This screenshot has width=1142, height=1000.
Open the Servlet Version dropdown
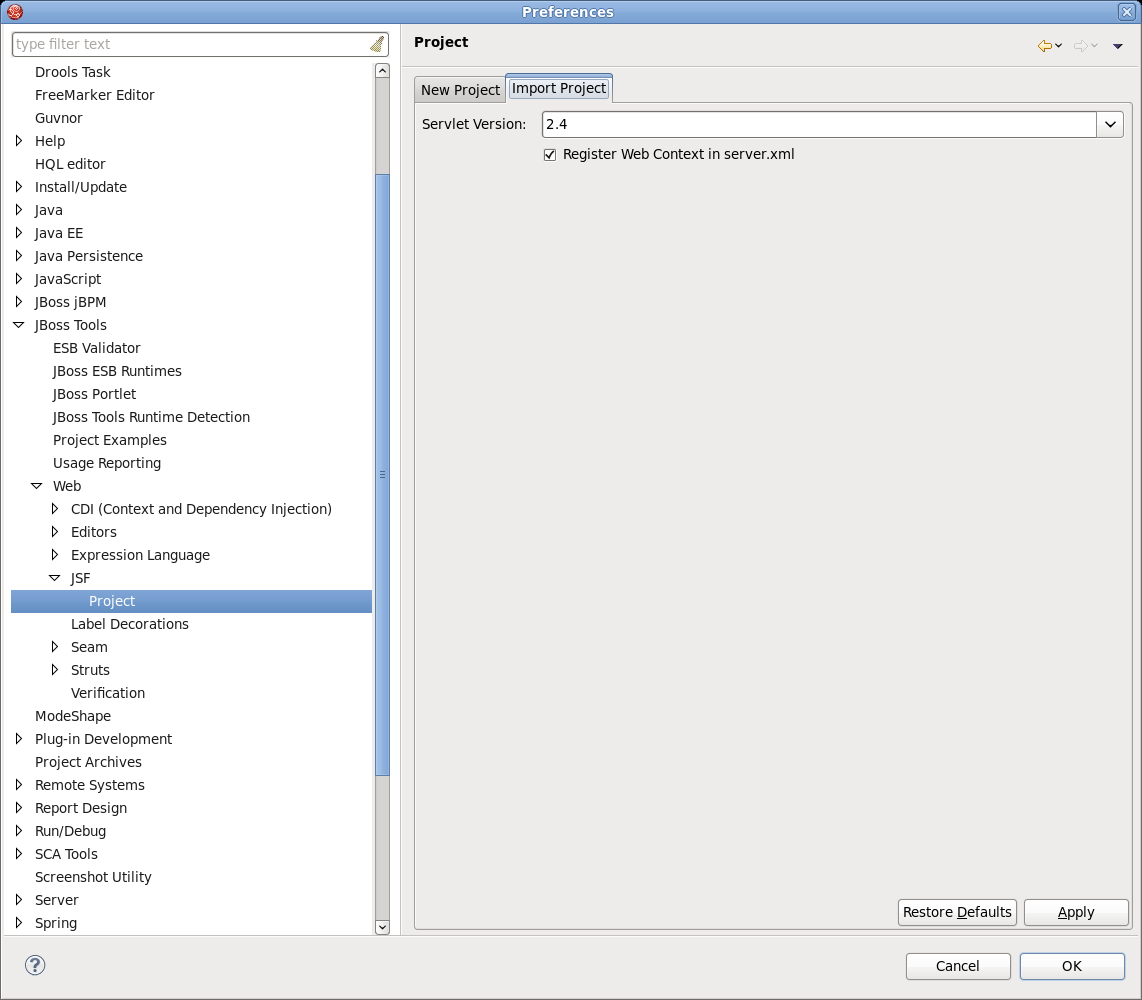tap(1110, 124)
